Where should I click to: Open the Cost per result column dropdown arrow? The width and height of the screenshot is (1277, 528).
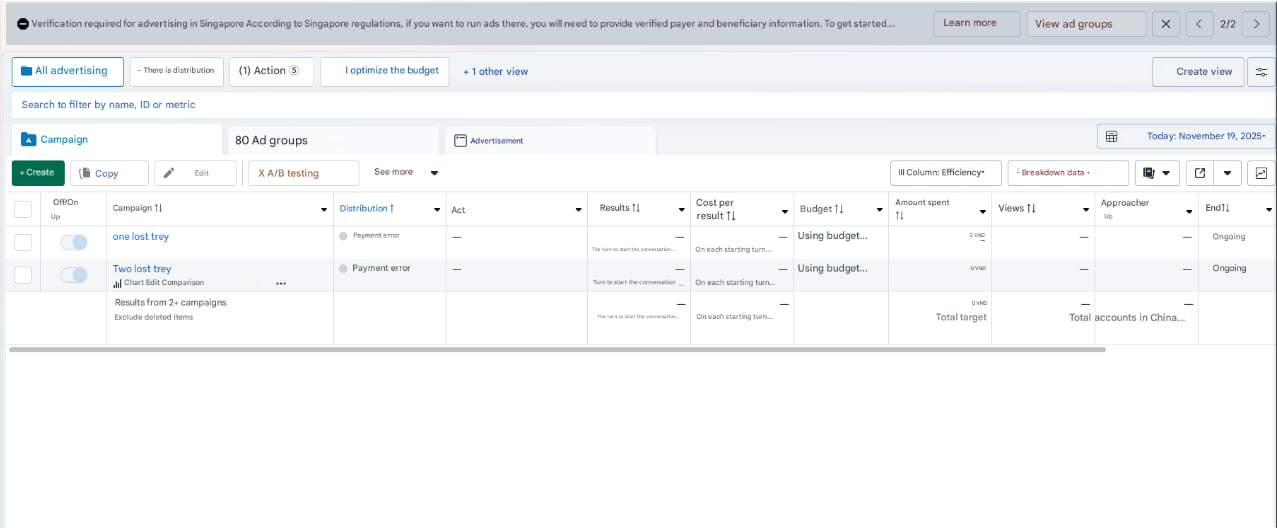pyautogui.click(x=784, y=212)
